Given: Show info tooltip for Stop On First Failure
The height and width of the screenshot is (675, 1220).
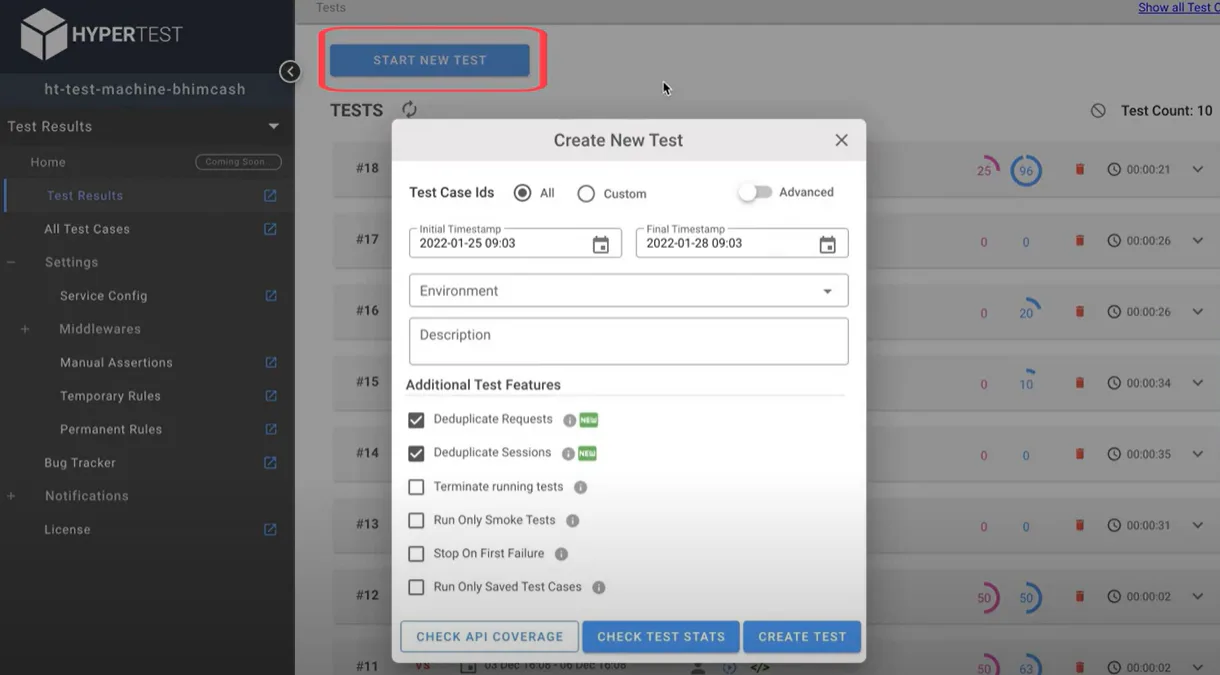Looking at the screenshot, I should [x=561, y=554].
